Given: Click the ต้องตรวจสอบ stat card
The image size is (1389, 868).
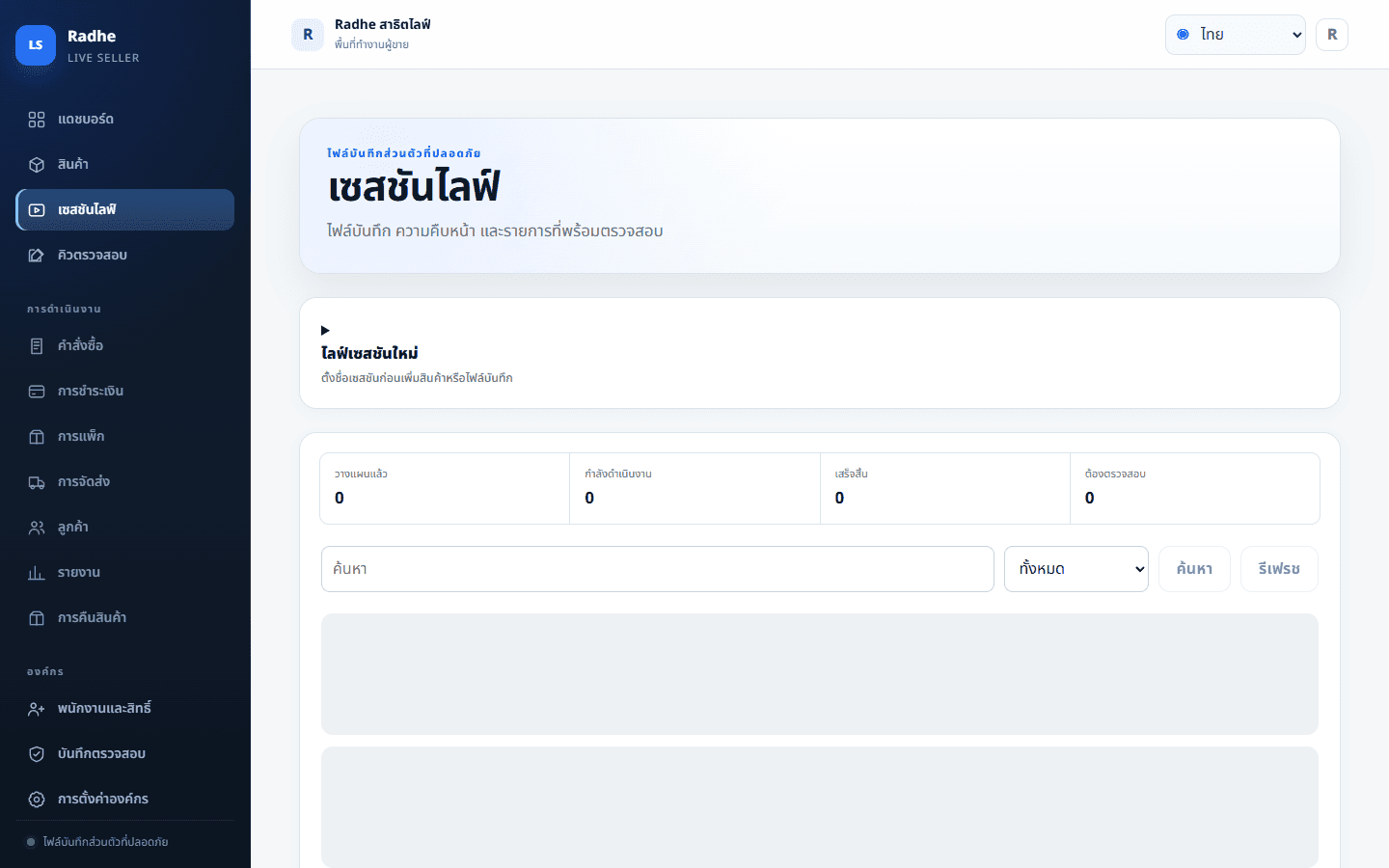Looking at the screenshot, I should pyautogui.click(x=1195, y=489).
